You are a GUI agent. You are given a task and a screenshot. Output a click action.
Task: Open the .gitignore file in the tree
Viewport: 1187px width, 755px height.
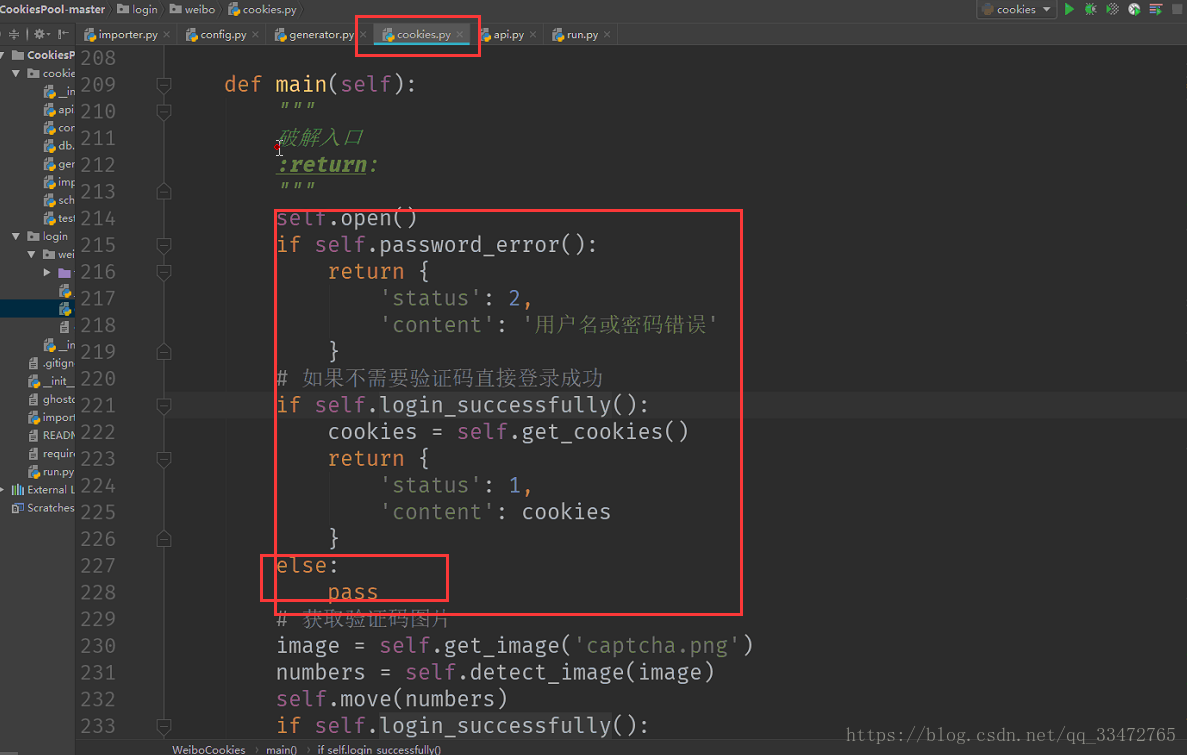51,363
